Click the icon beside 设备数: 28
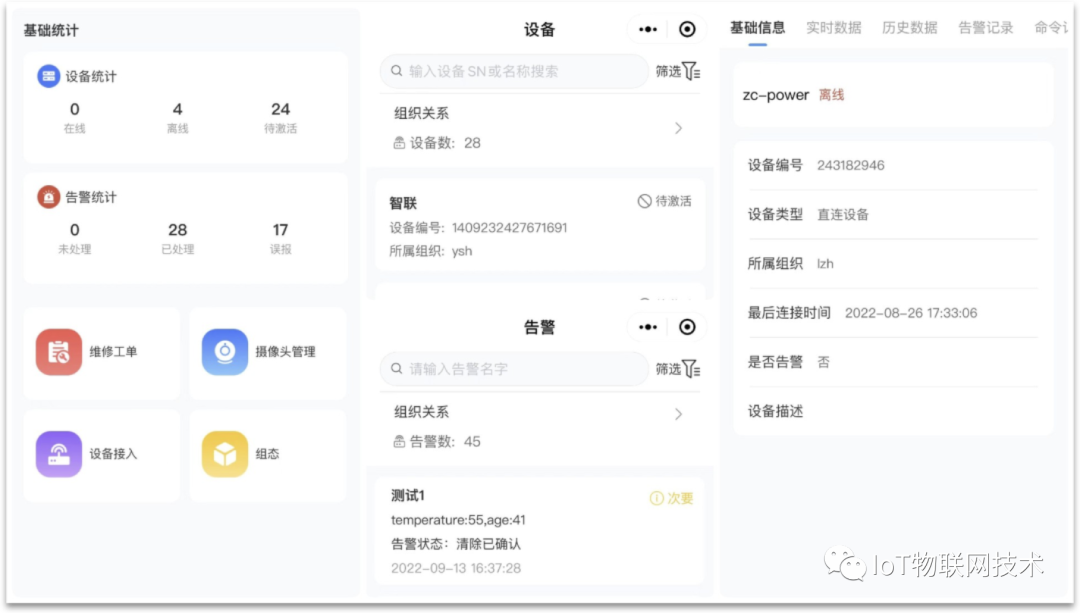This screenshot has width=1080, height=613. coord(399,143)
